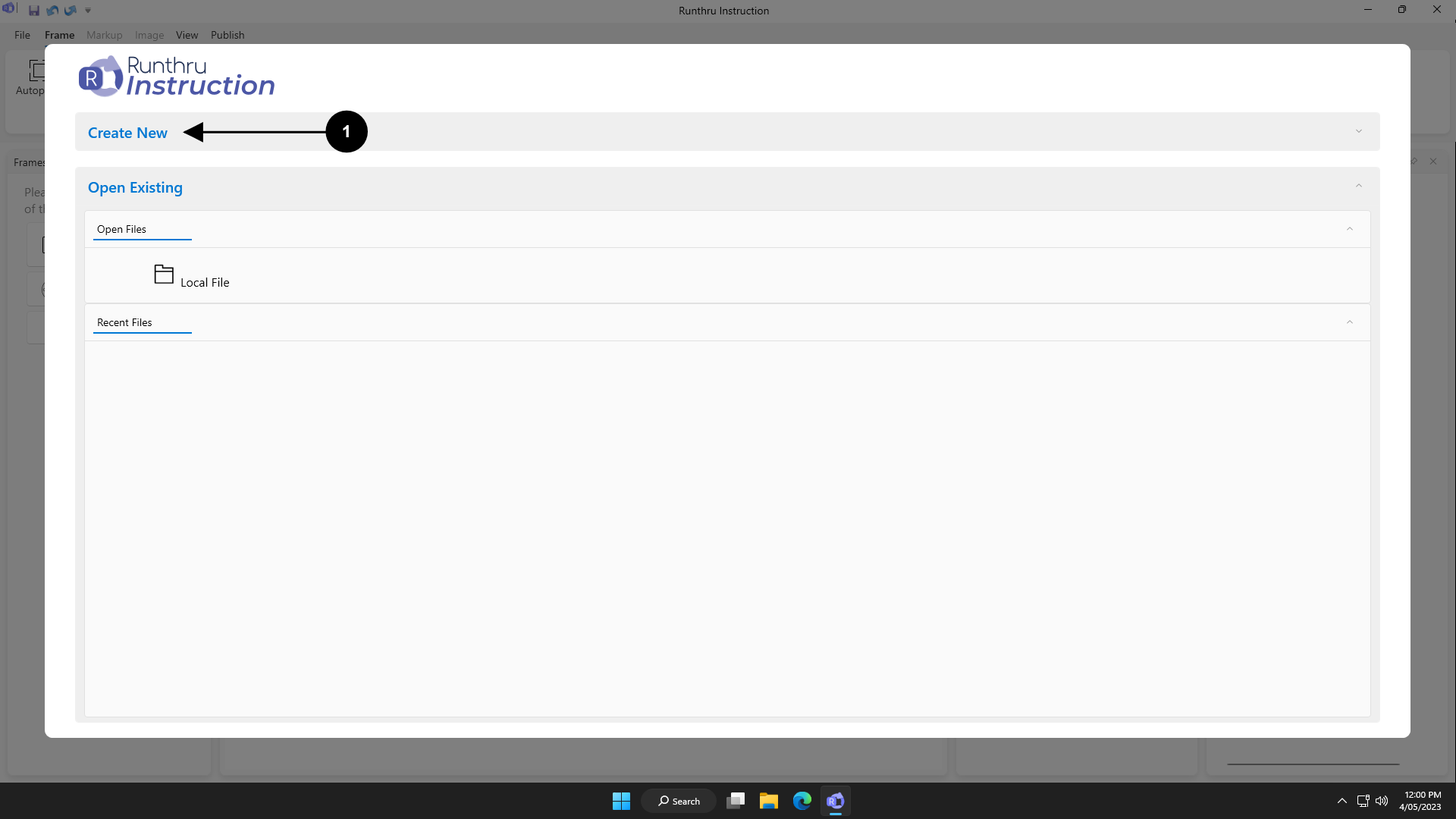The image size is (1456, 819).
Task: Click the Create New heading
Action: click(x=127, y=133)
